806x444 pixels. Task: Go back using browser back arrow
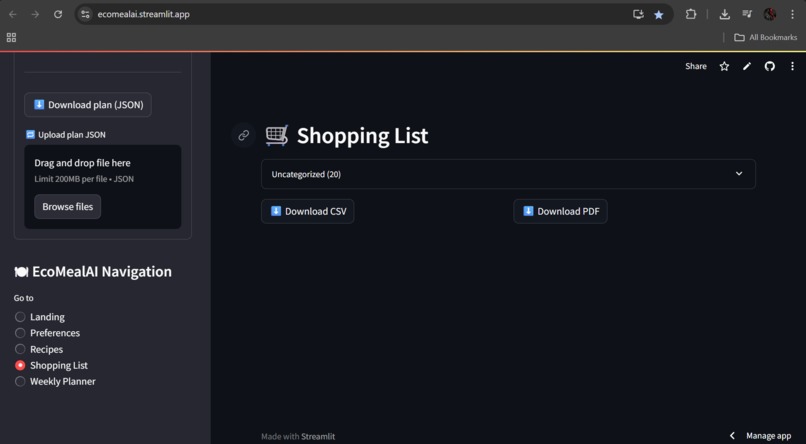click(x=13, y=14)
